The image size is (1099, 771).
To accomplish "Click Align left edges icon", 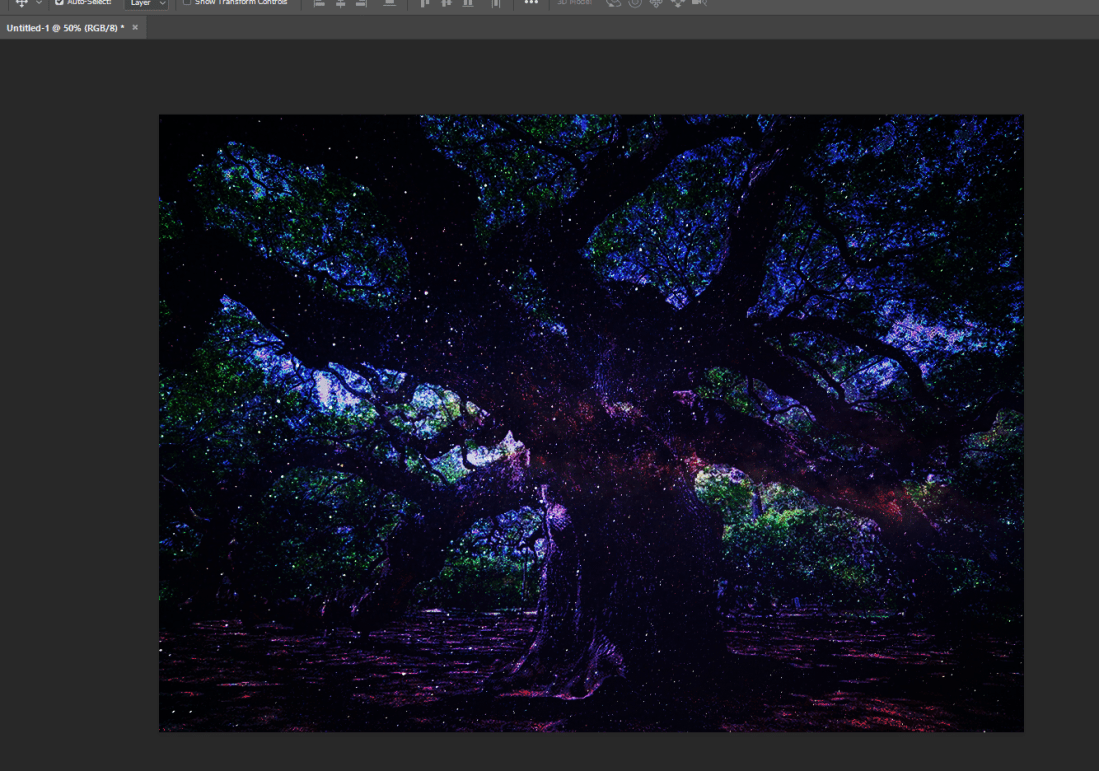I will pos(319,4).
